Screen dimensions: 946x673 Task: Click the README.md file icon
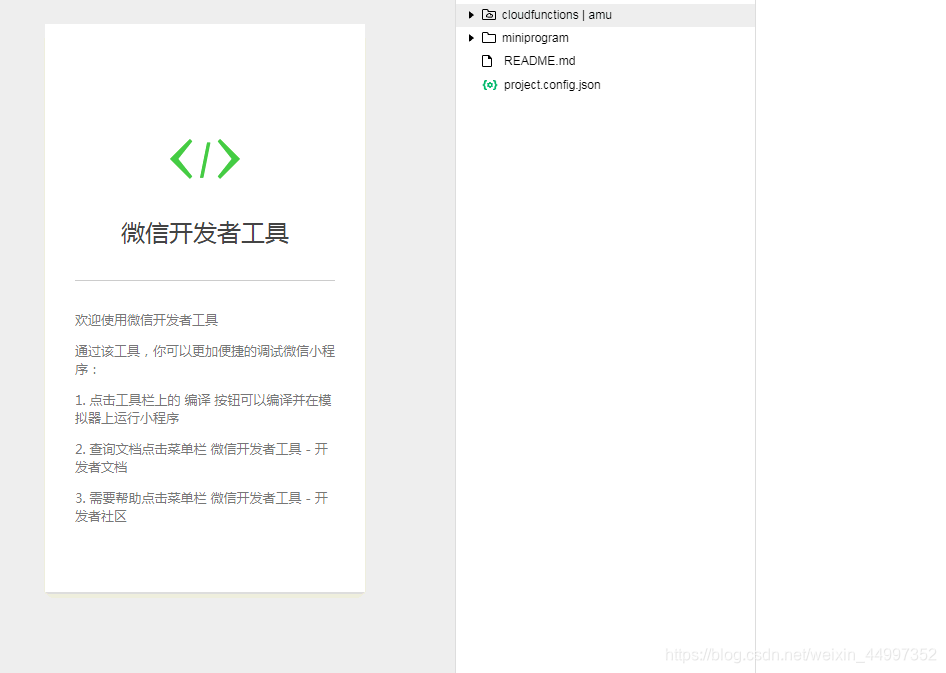pos(487,61)
